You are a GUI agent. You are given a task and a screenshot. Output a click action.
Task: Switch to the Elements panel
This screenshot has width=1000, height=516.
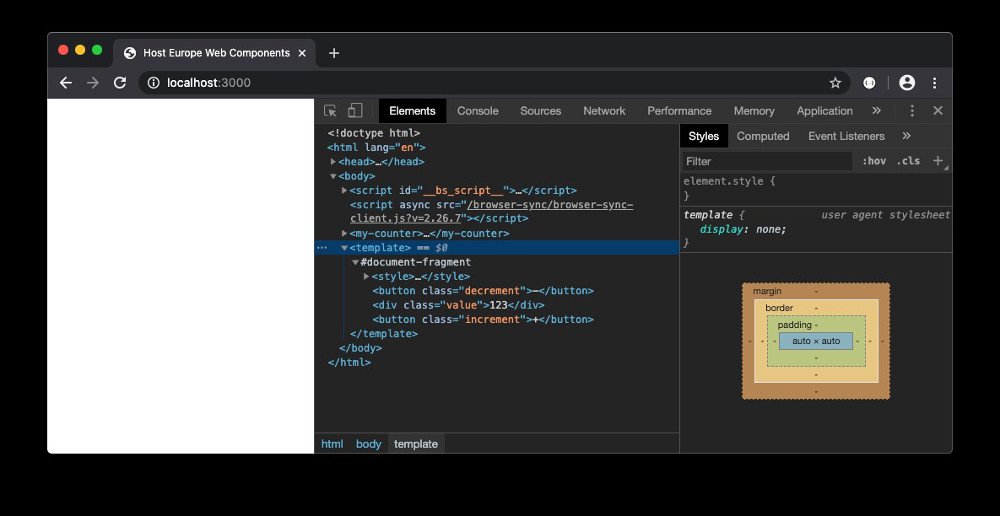click(x=412, y=111)
